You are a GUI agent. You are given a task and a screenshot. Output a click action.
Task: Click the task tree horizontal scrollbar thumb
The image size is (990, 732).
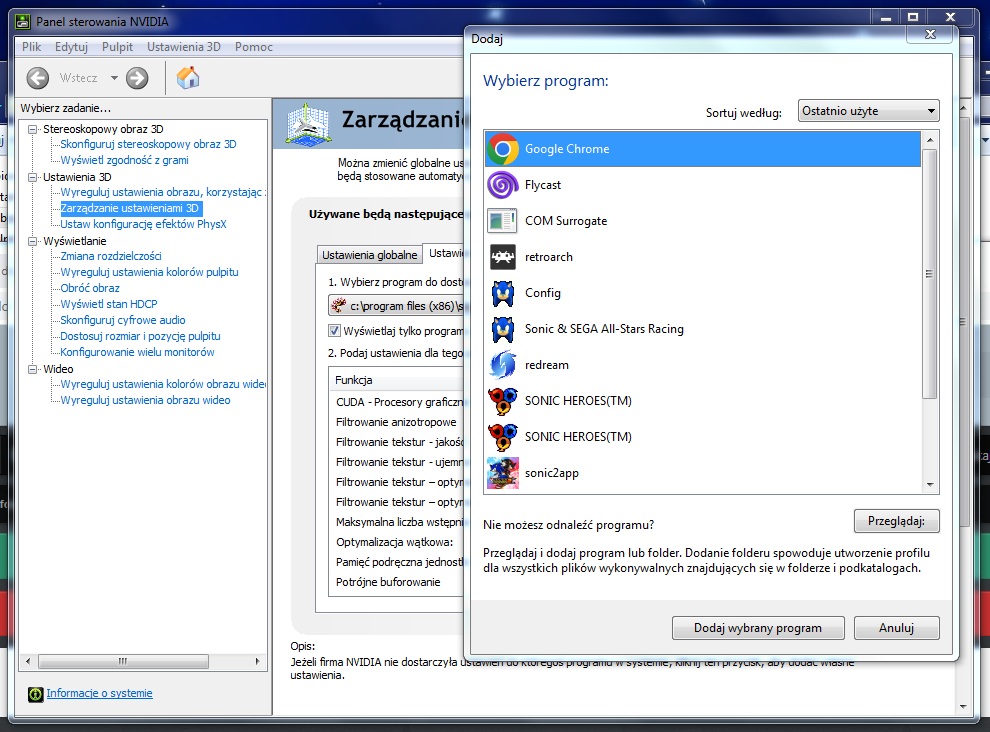pos(123,661)
